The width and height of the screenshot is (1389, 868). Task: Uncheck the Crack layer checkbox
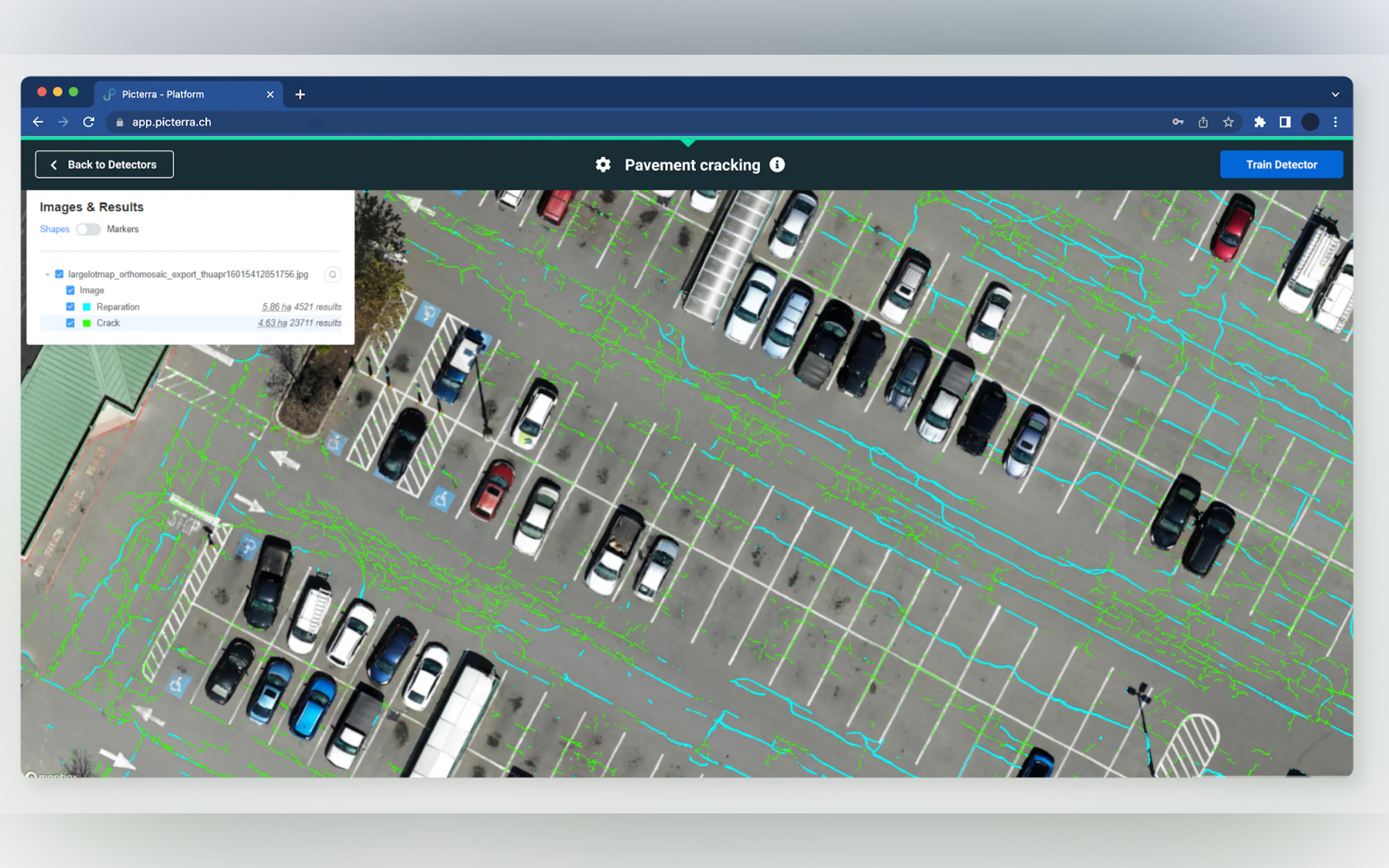[x=71, y=322]
